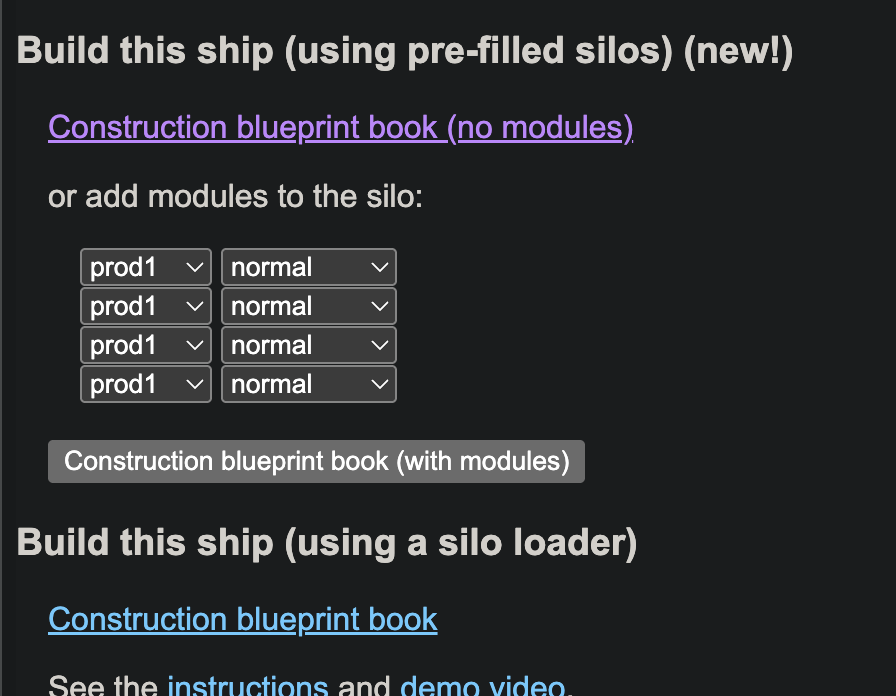Open the fourth row prod1 module dropdown
The image size is (896, 696).
coord(146,384)
